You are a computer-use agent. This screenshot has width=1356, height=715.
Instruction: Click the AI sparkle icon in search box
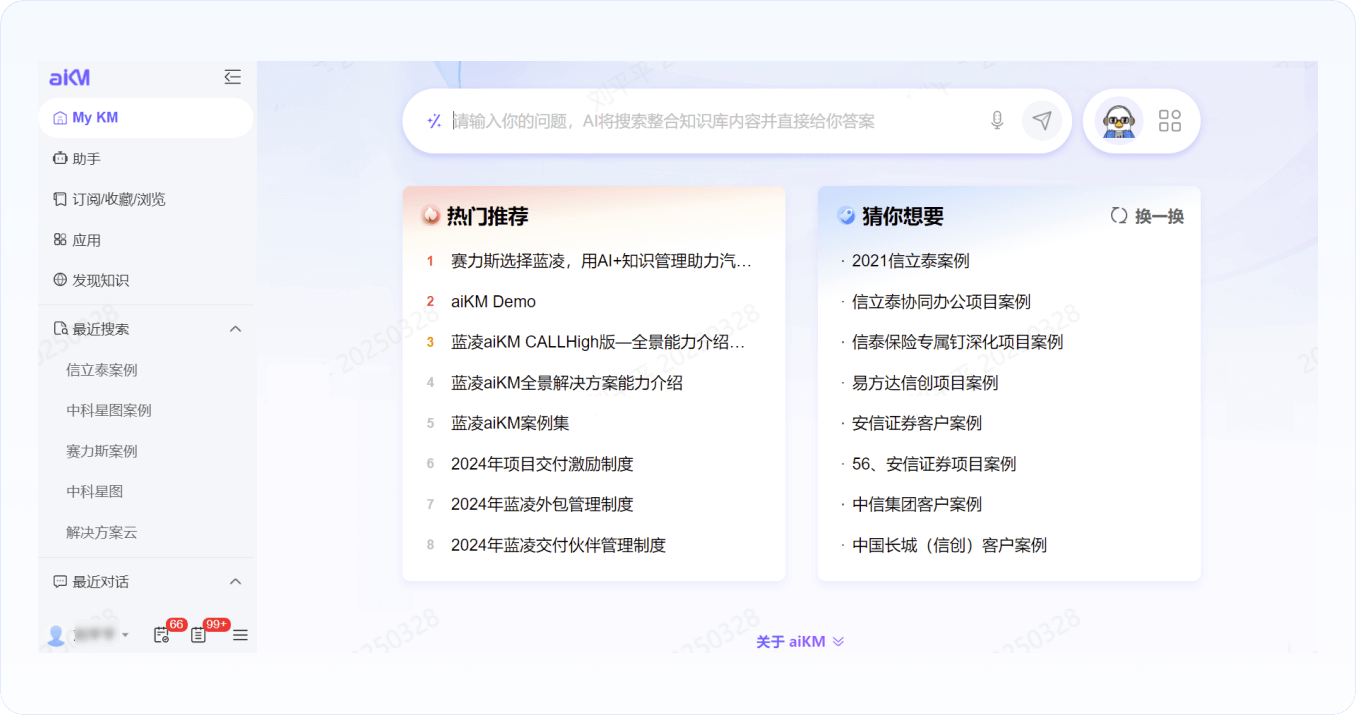pos(434,121)
